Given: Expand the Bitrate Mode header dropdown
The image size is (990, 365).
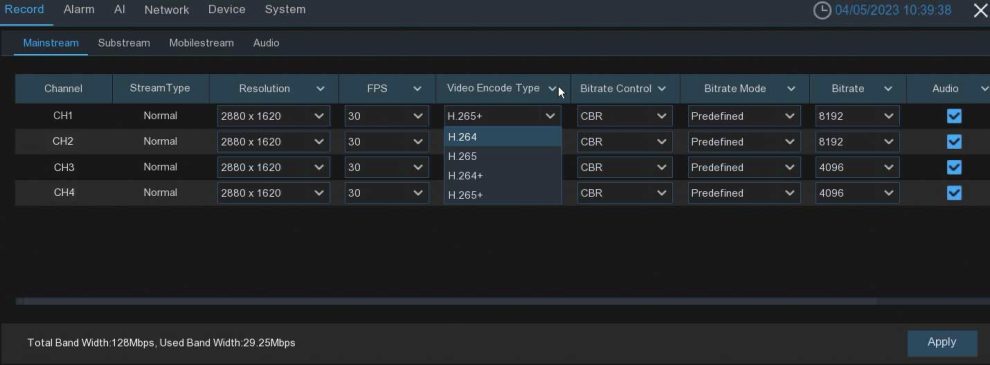Looking at the screenshot, I should click(x=791, y=89).
